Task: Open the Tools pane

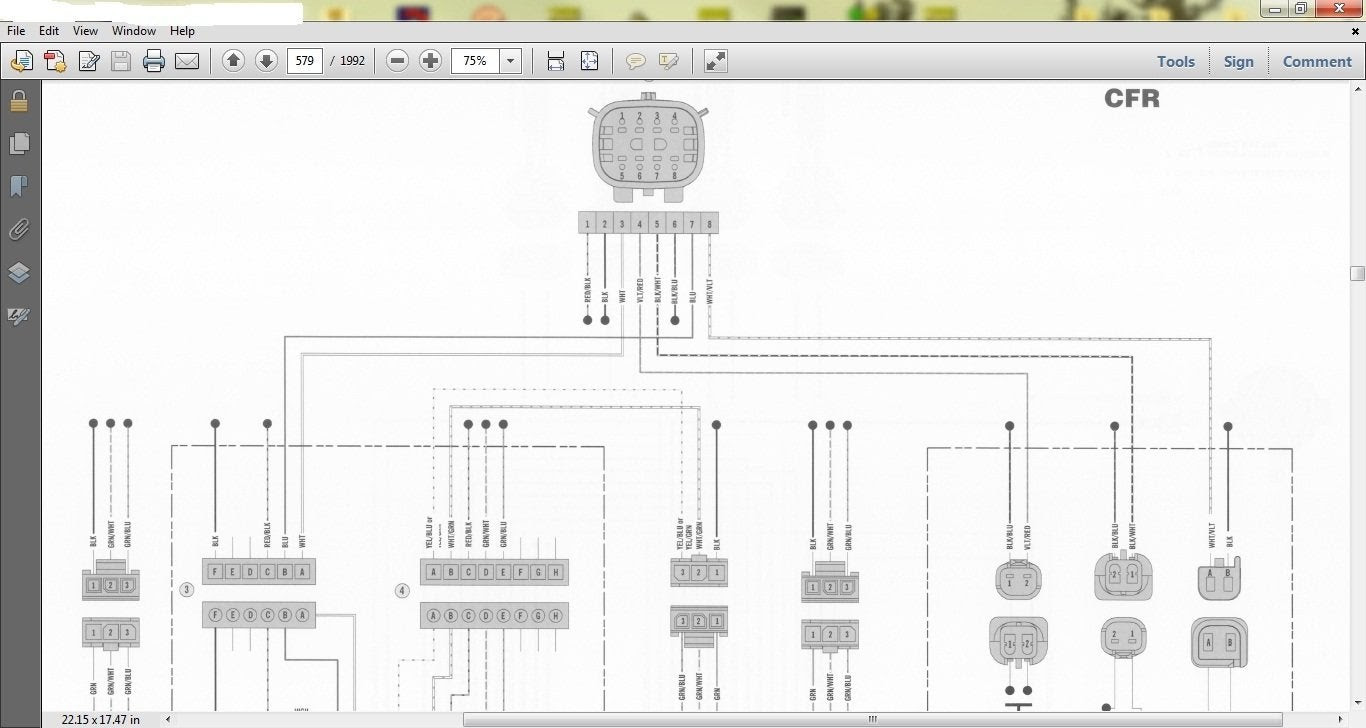Action: (x=1175, y=61)
